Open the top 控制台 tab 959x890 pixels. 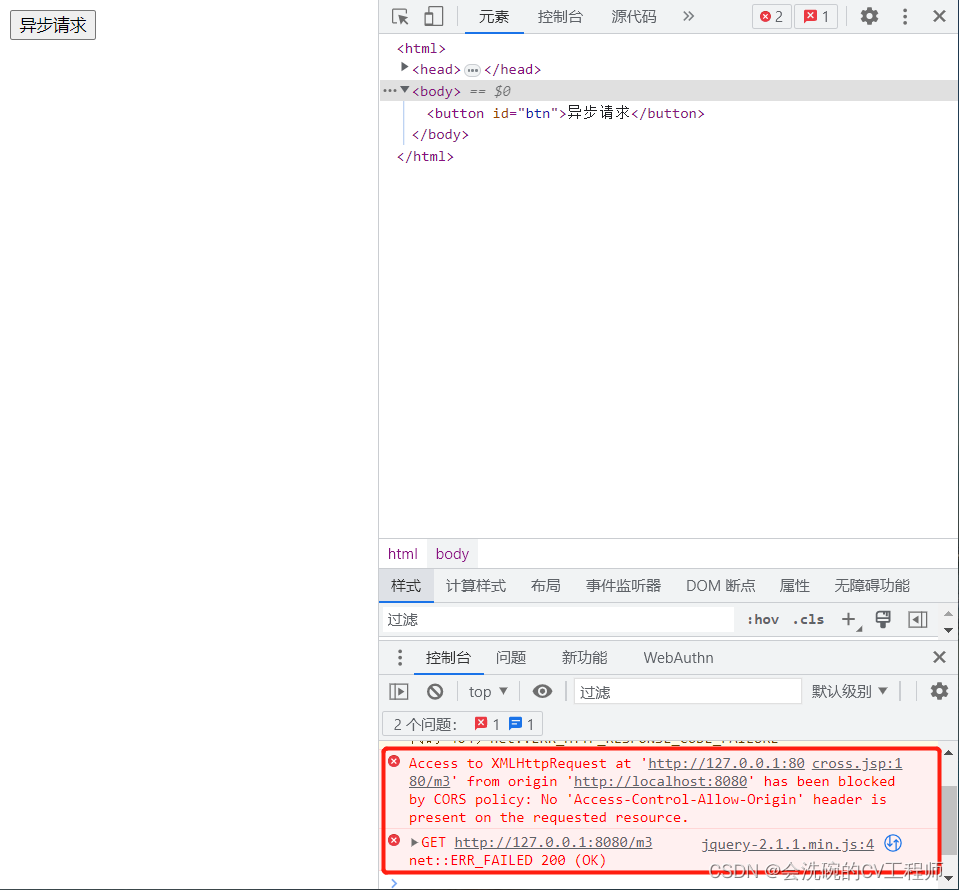pos(560,17)
